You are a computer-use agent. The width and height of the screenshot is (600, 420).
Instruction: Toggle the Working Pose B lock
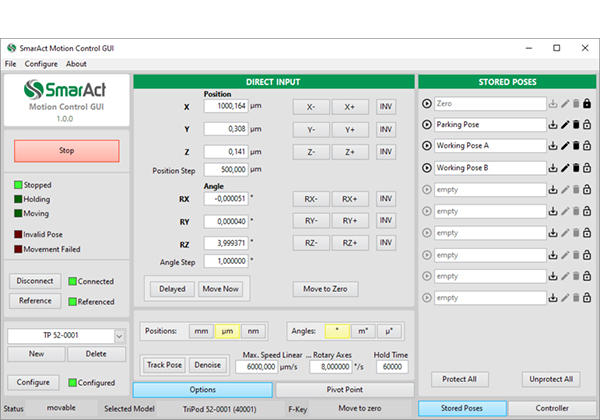tap(587, 168)
